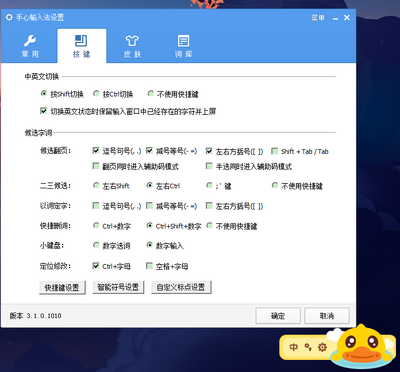This screenshot has width=400, height=372.
Task: Click punctuation icon on duck toolbar
Action: tap(308, 347)
